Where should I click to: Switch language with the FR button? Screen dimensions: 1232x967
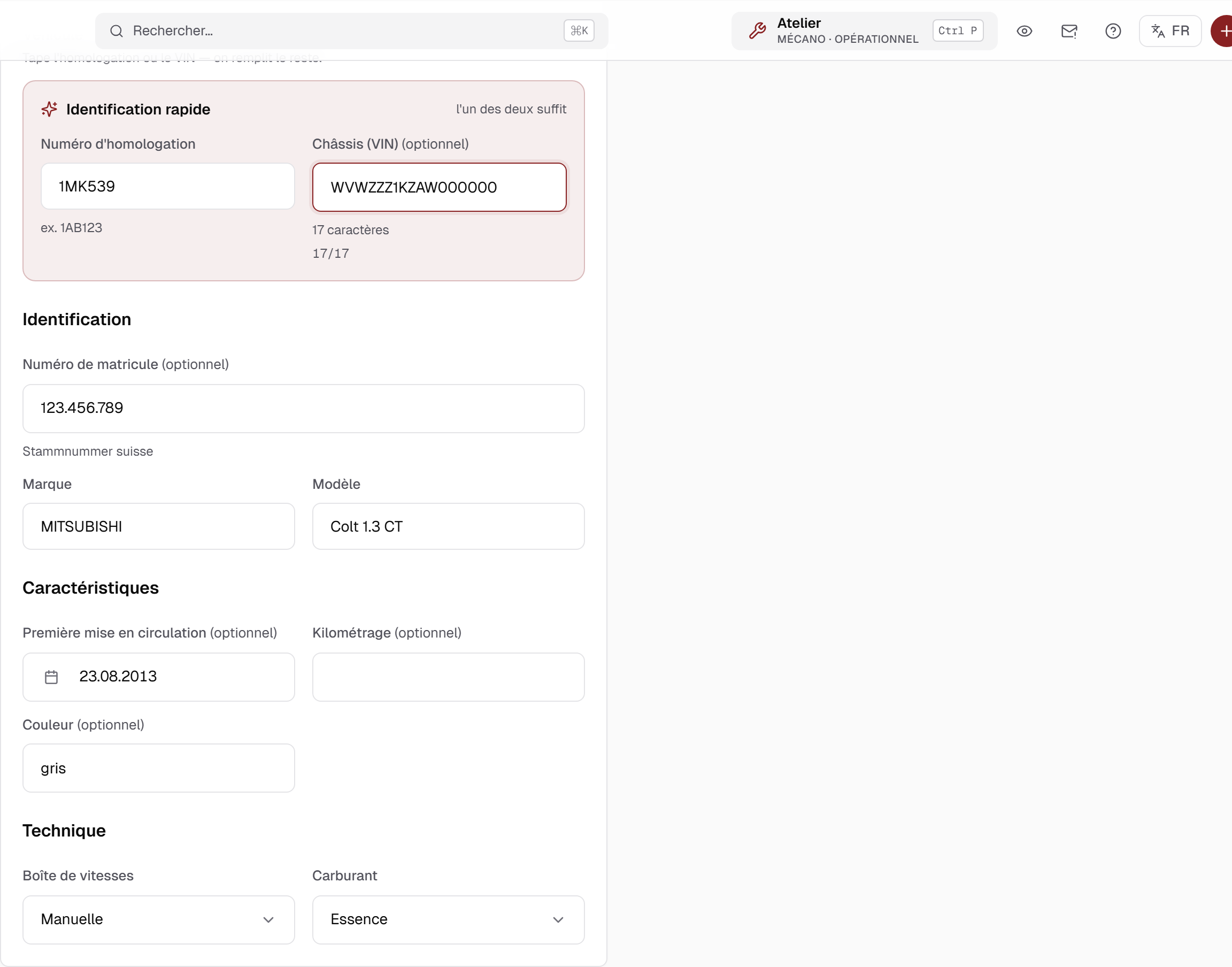[1170, 31]
